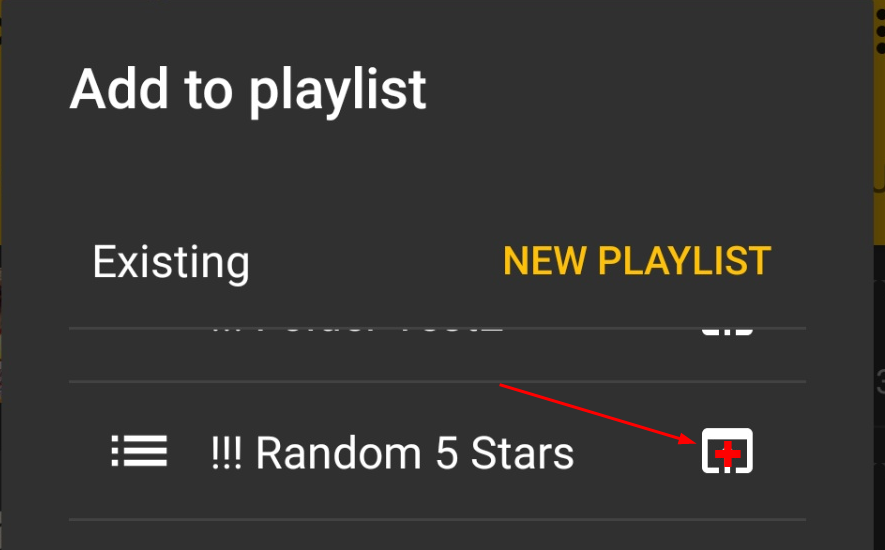Tap the word Stars in the playlist name

pos(522,453)
